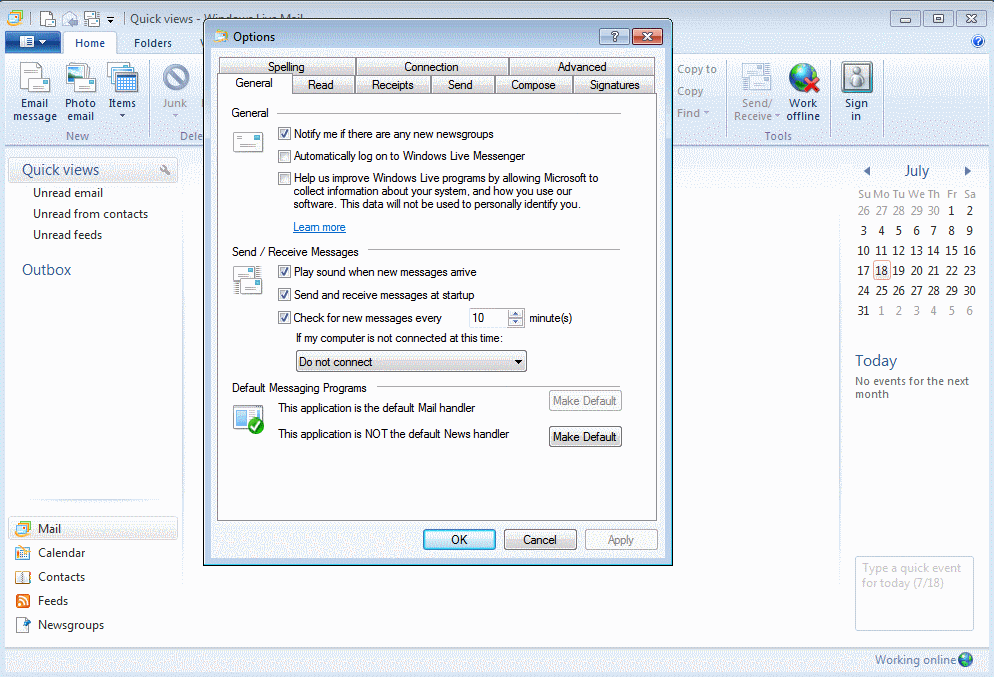
Task: Select Unread from contacts quick view
Action: [91, 214]
